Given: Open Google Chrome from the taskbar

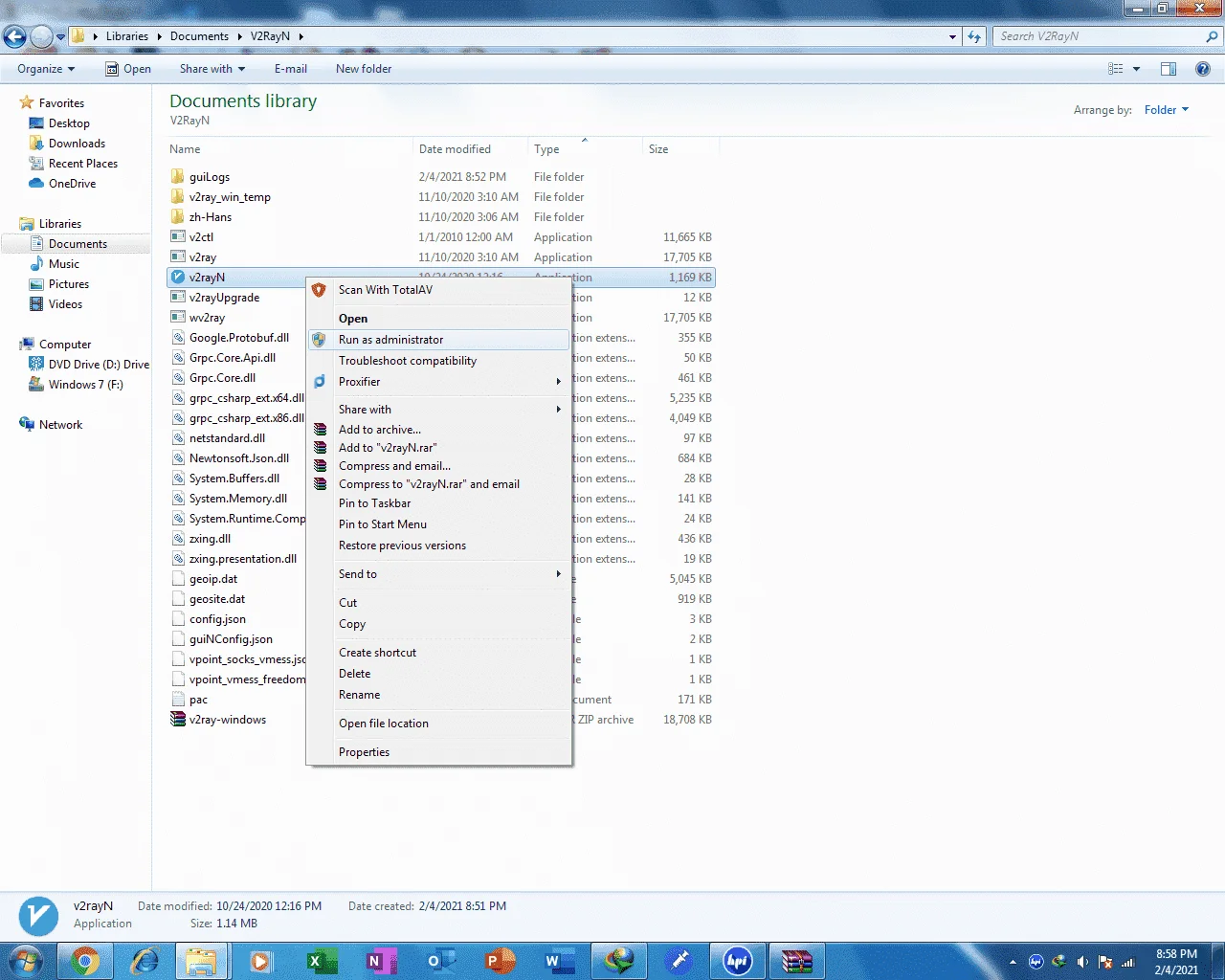Looking at the screenshot, I should pos(85,961).
